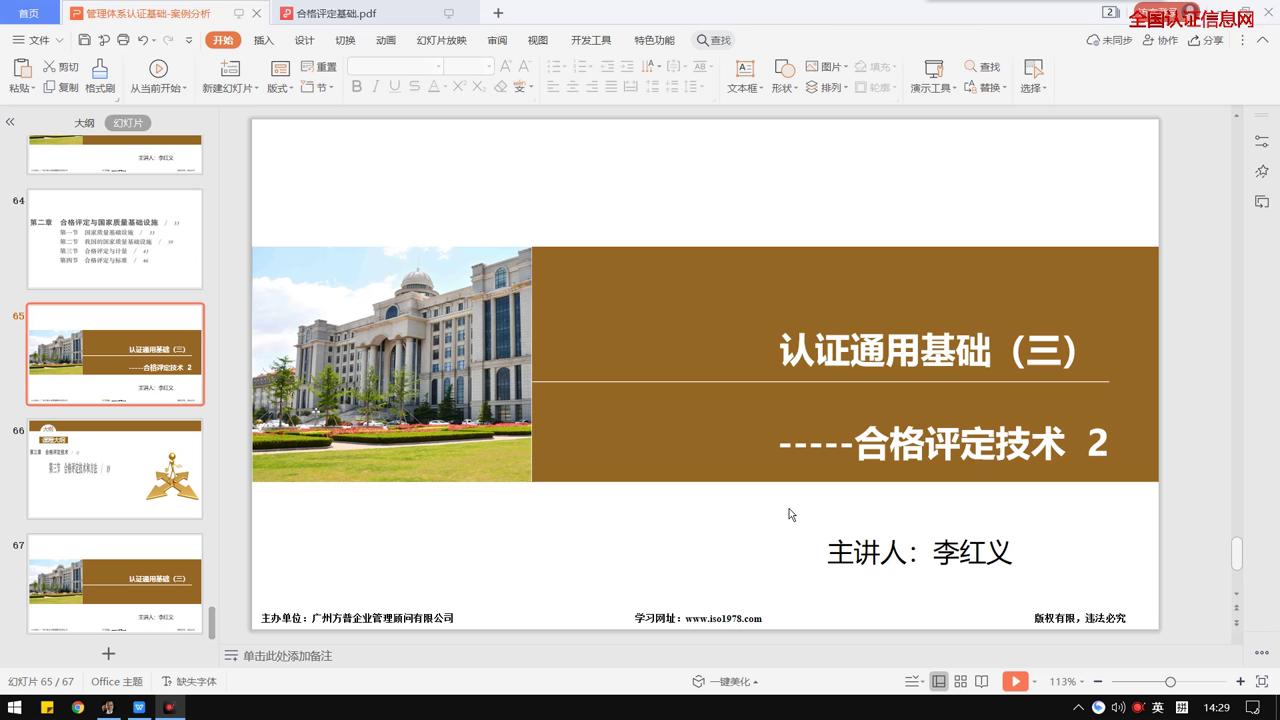Save the presentation using the floppy disk icon
Image resolution: width=1280 pixels, height=720 pixels.
point(84,40)
